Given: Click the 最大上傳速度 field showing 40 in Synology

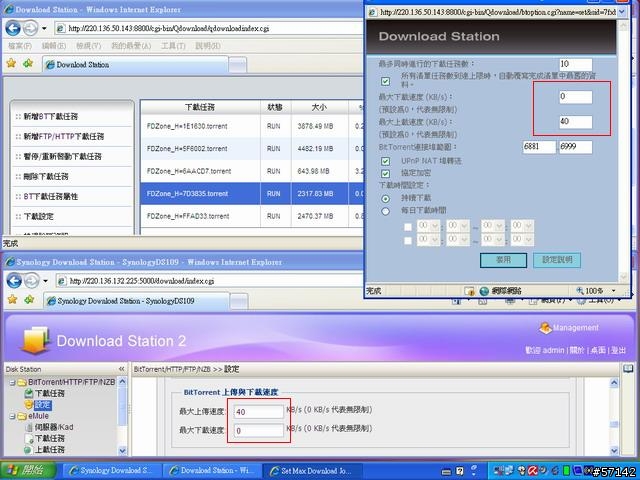Looking at the screenshot, I should click(x=259, y=412).
